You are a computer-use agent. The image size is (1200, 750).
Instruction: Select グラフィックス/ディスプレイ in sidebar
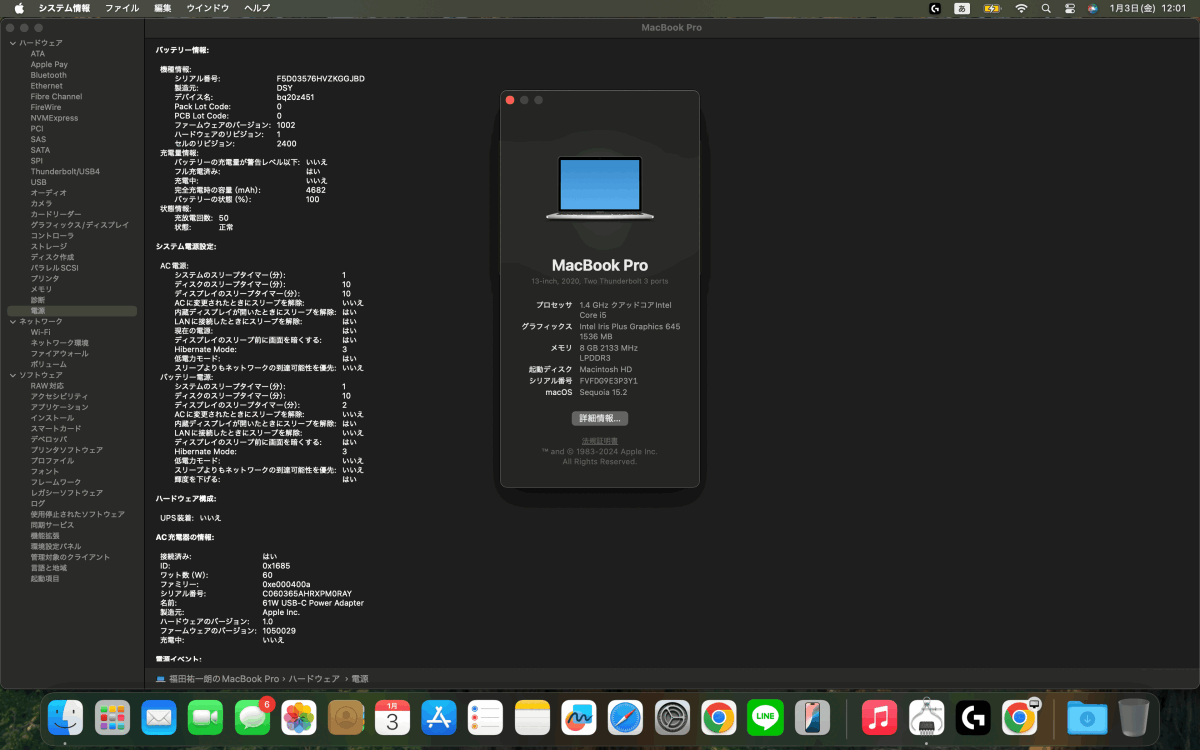point(79,225)
